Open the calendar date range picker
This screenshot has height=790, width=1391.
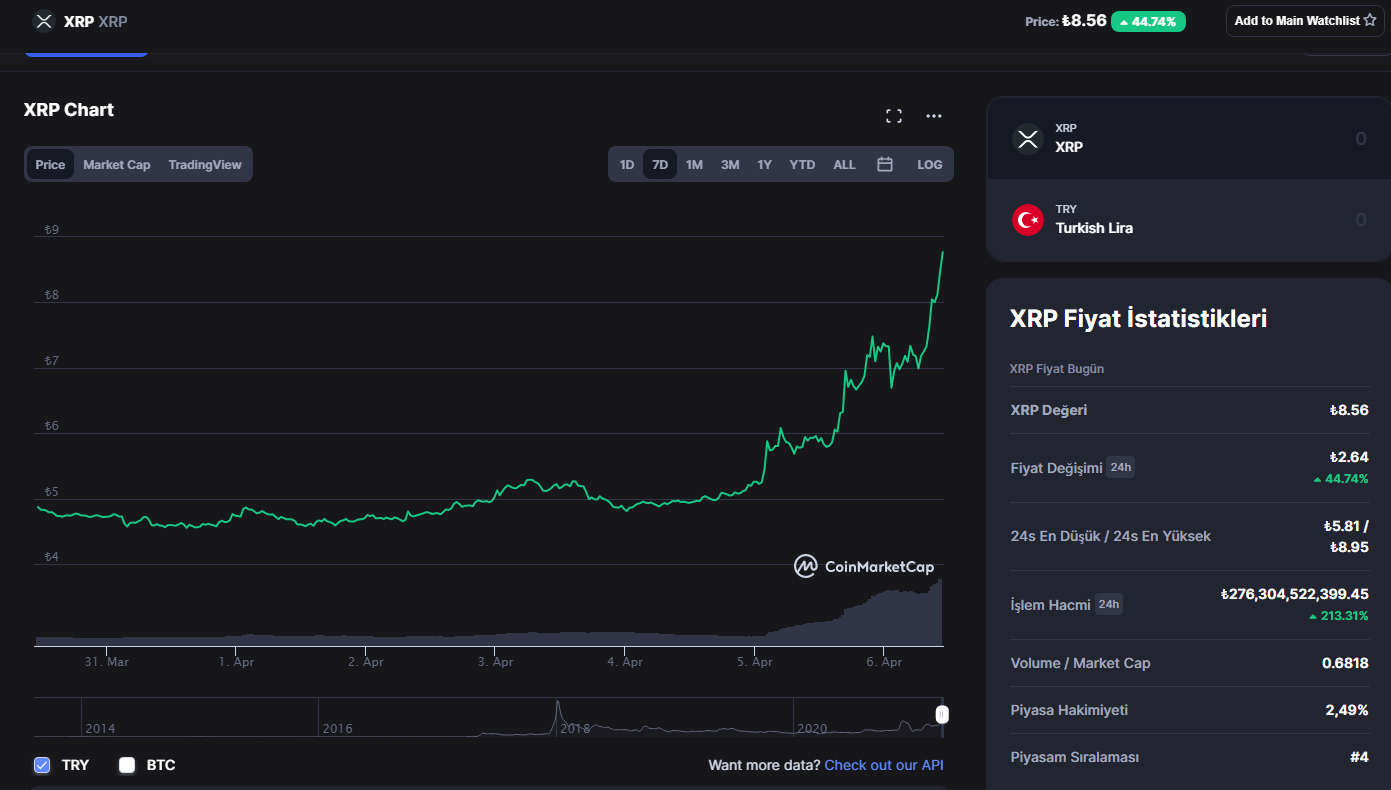point(884,164)
